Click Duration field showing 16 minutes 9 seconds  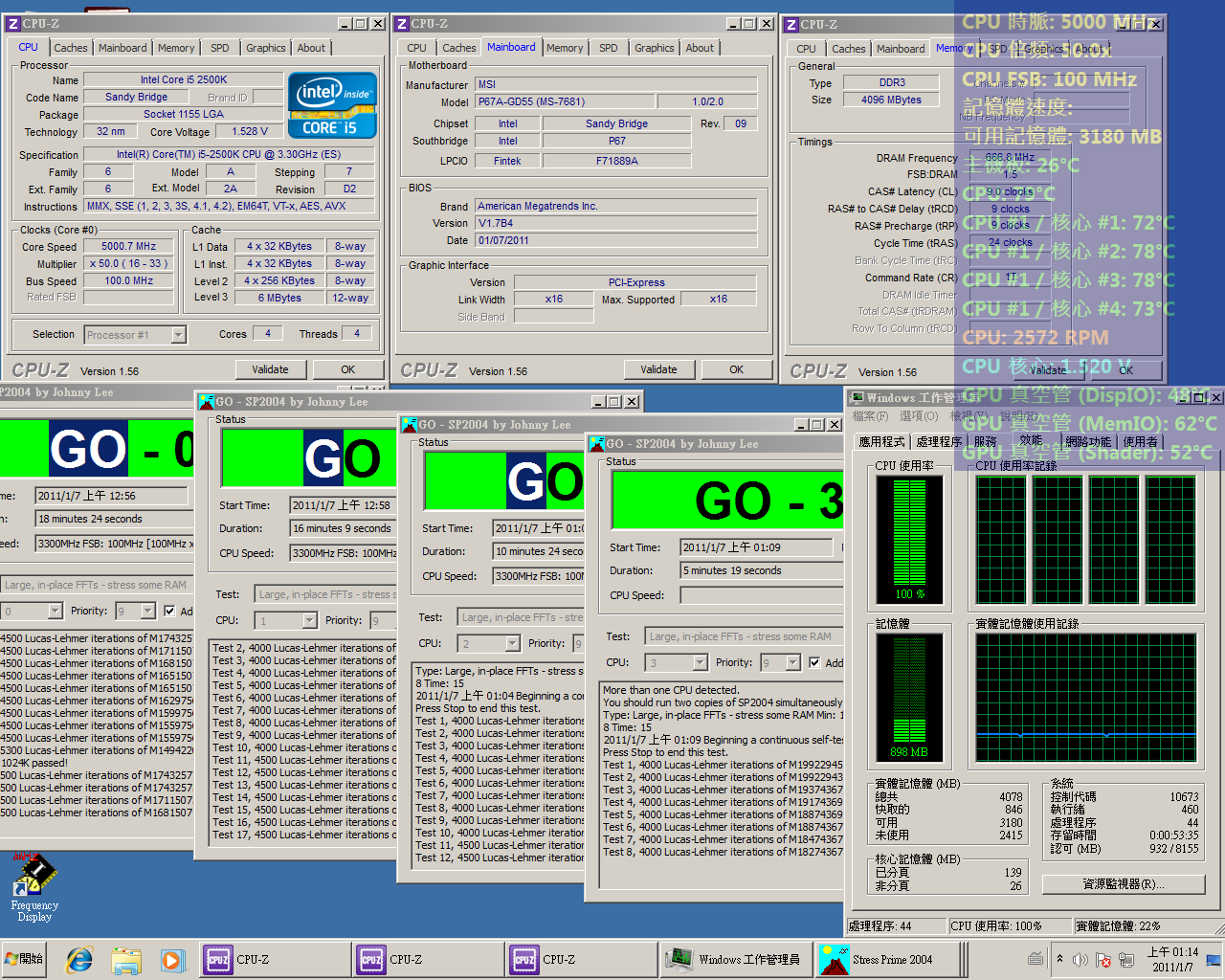point(344,528)
